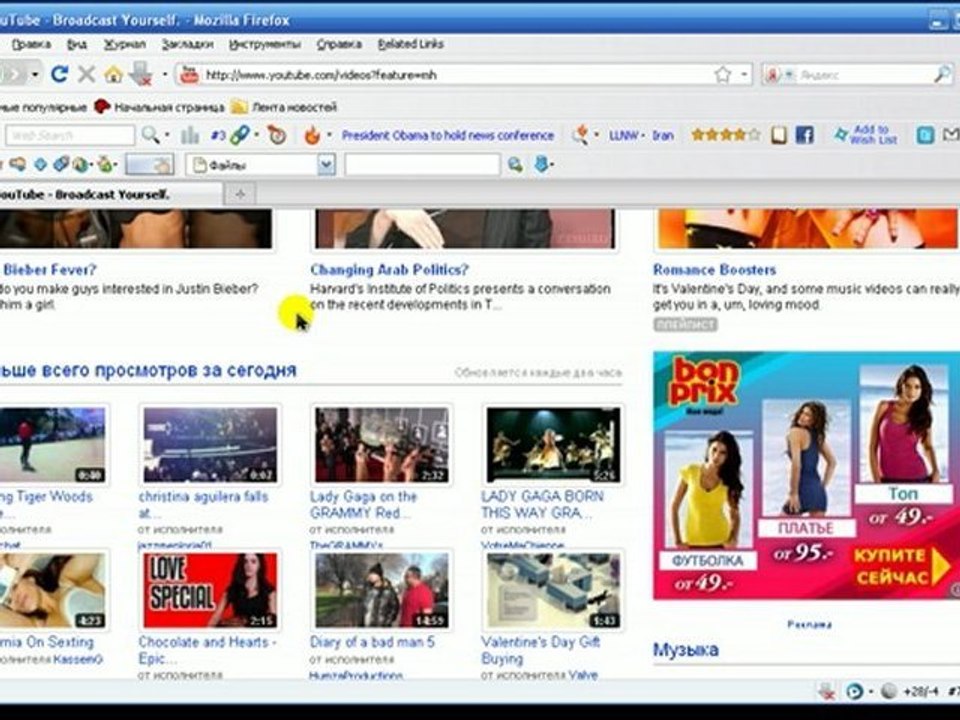Open dropdown next to Web Search magnifier
960x720 pixels.
(167, 135)
